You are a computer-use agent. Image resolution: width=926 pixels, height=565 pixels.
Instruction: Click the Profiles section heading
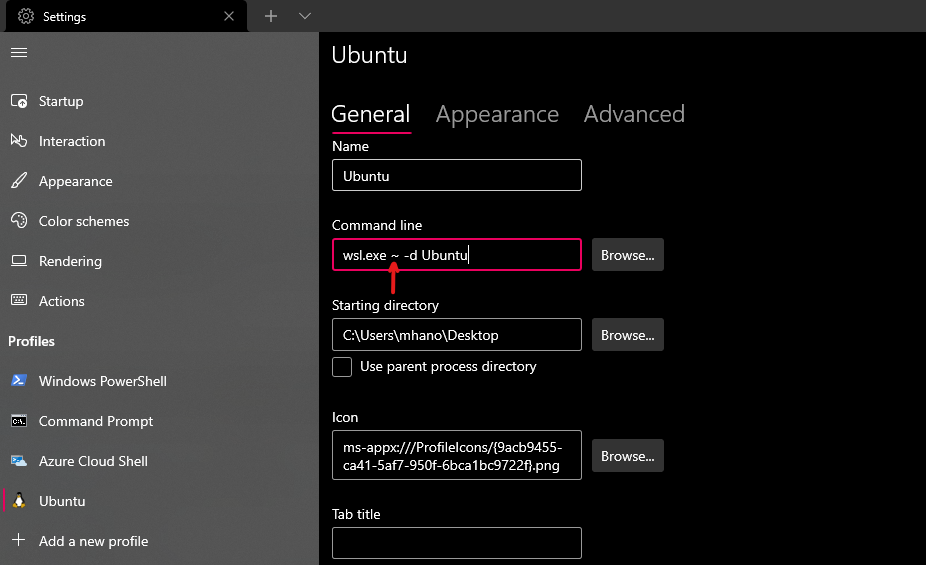[31, 341]
